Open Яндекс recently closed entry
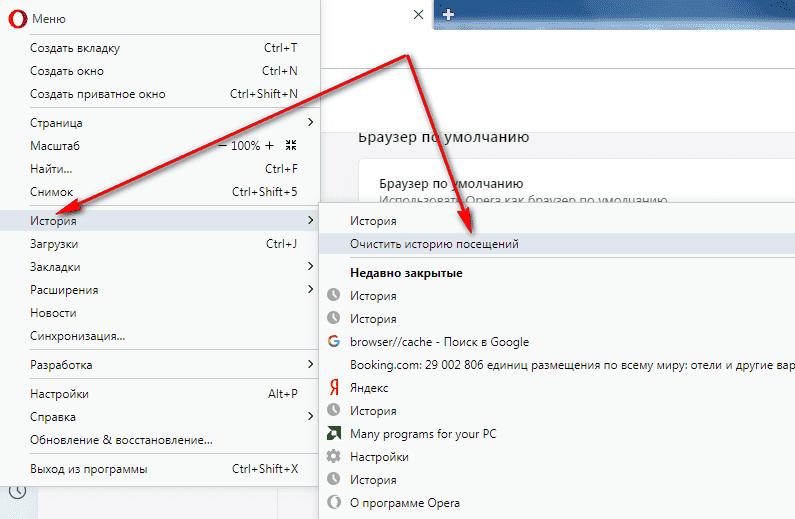 click(x=557, y=388)
